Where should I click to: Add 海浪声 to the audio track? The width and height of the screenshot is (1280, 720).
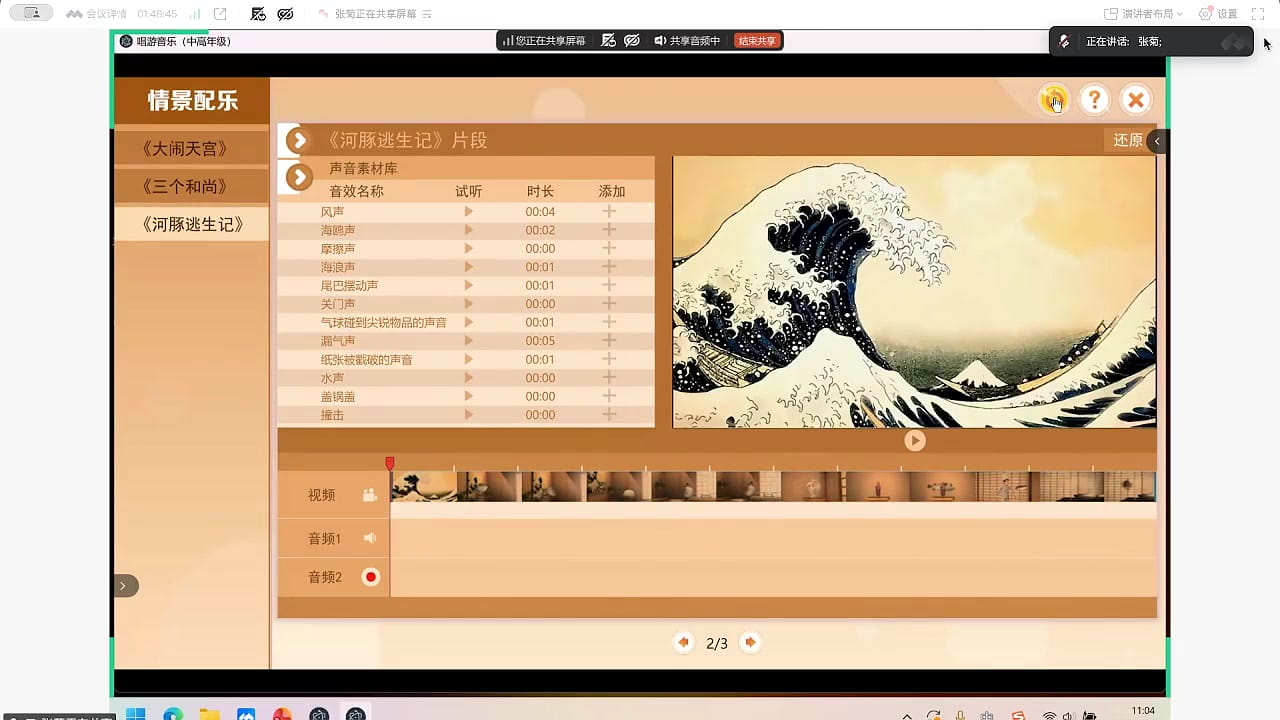click(x=609, y=267)
